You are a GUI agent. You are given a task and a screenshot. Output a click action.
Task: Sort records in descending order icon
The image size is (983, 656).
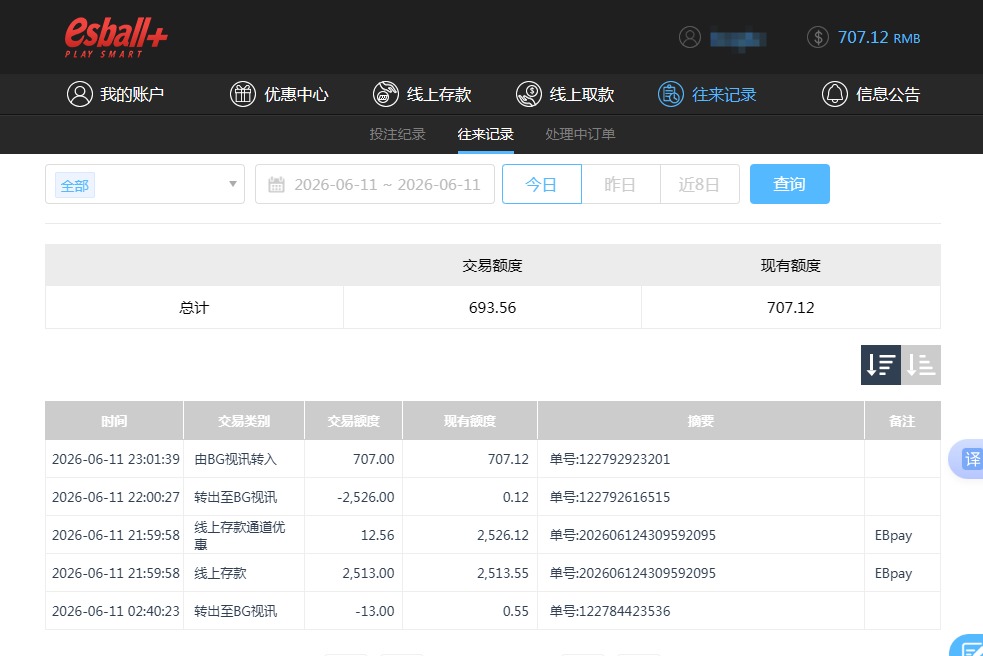pos(880,365)
